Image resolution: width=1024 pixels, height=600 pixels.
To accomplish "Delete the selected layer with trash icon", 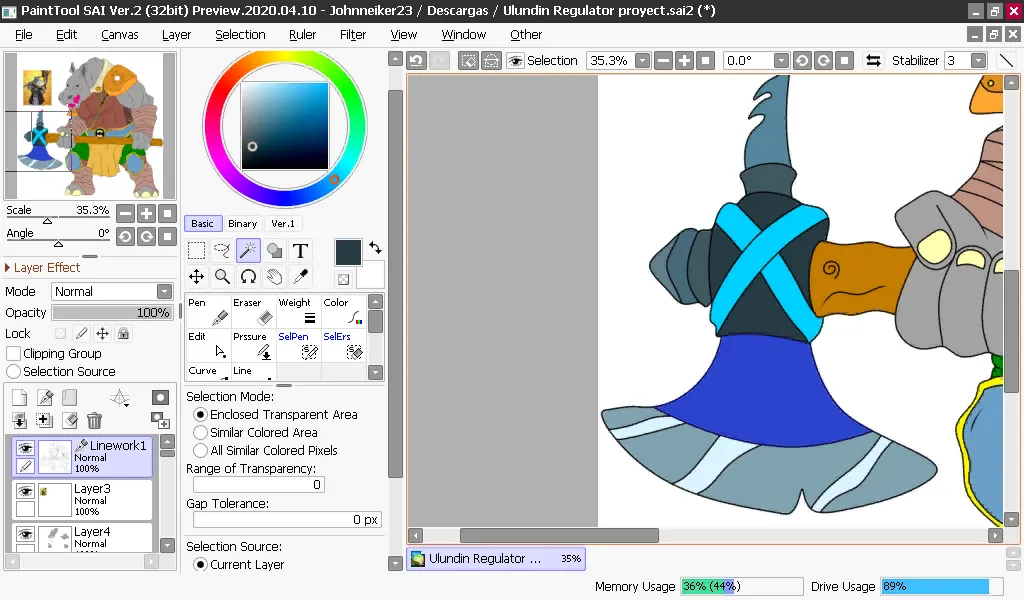I will [x=95, y=420].
